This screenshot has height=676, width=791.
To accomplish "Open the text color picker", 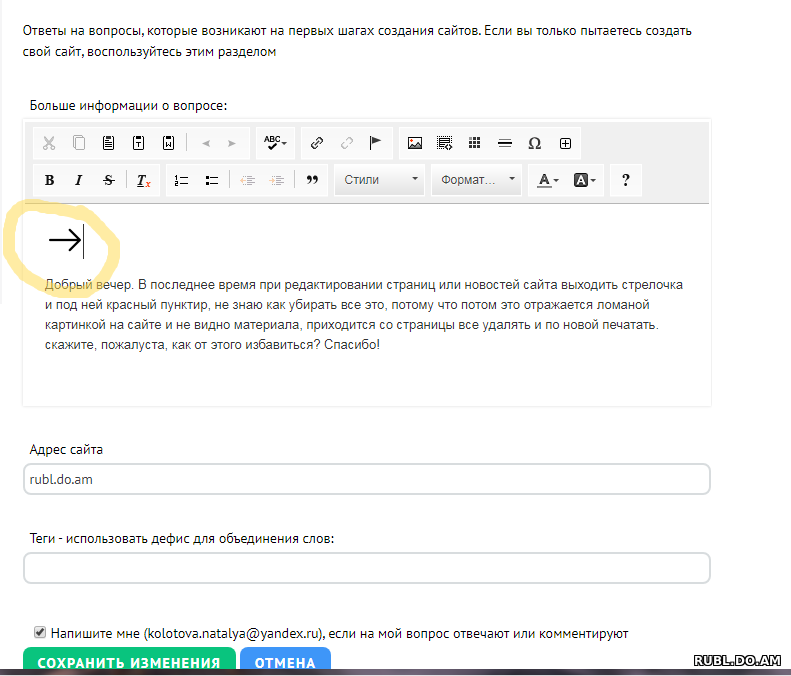I will [x=547, y=181].
